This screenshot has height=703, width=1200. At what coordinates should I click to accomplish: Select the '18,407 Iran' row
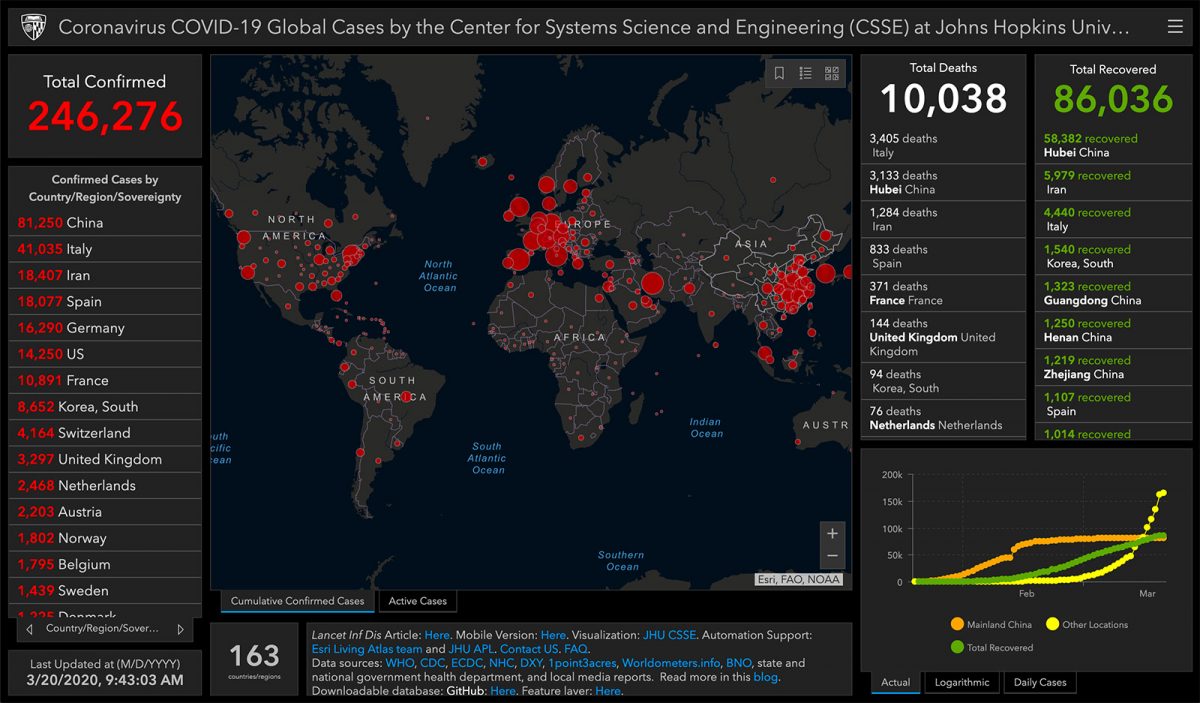[105, 275]
